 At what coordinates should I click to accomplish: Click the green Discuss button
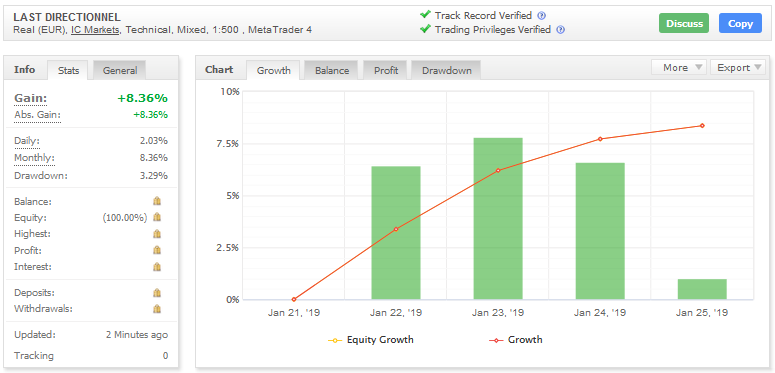[x=684, y=23]
